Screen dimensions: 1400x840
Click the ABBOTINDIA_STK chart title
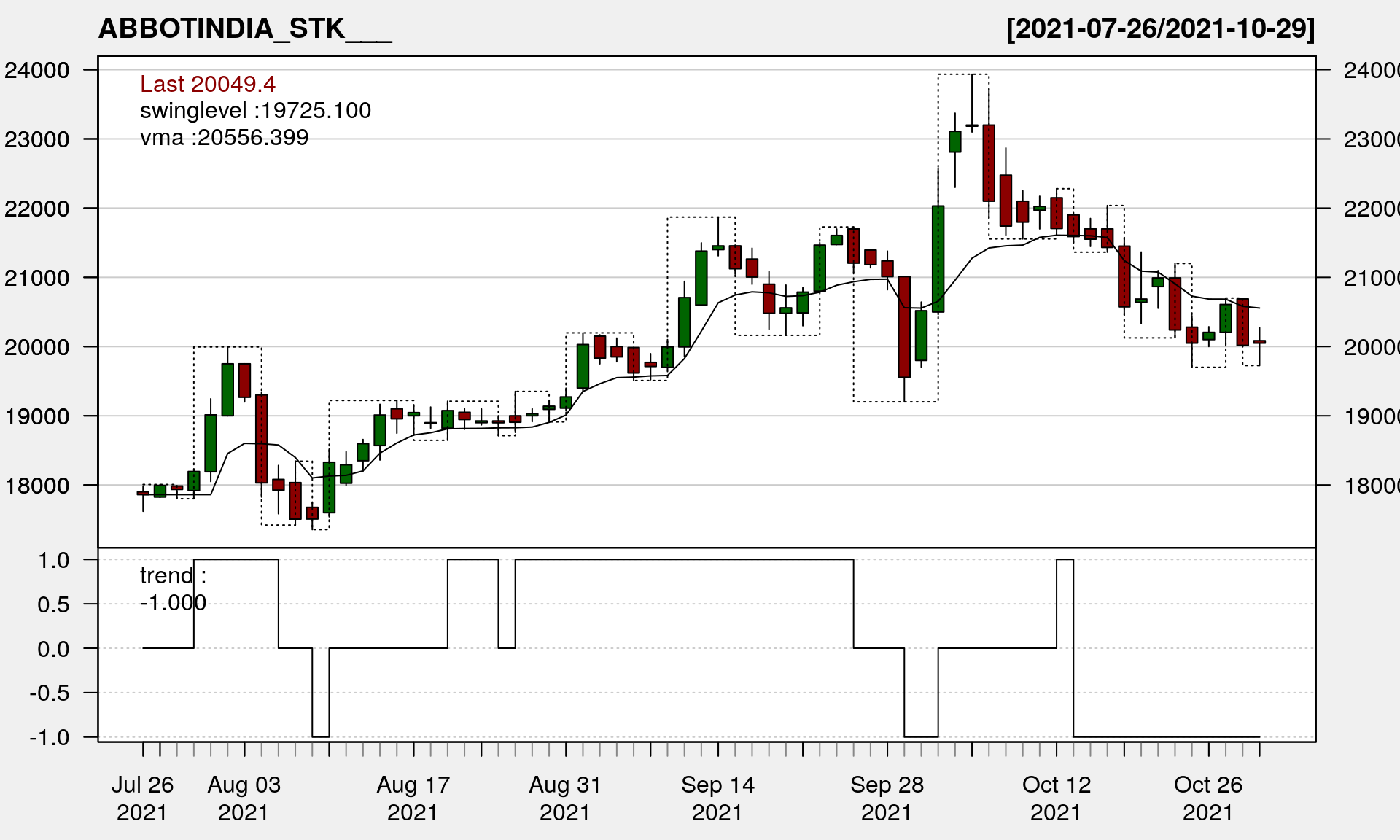[245, 29]
